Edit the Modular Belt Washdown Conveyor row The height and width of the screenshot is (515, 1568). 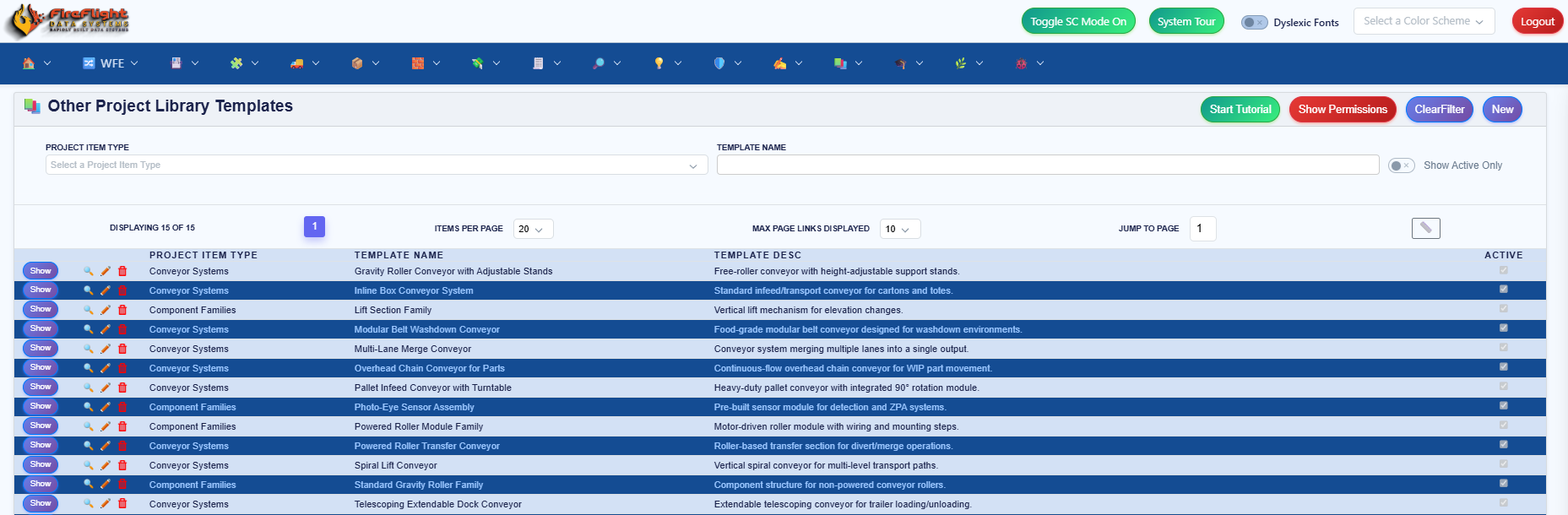click(106, 329)
